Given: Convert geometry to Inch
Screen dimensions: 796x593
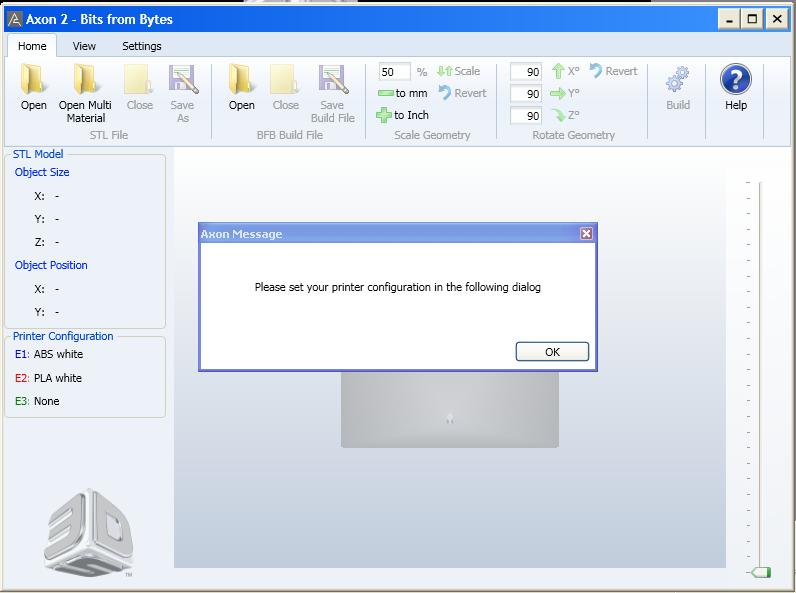Looking at the screenshot, I should point(403,115).
